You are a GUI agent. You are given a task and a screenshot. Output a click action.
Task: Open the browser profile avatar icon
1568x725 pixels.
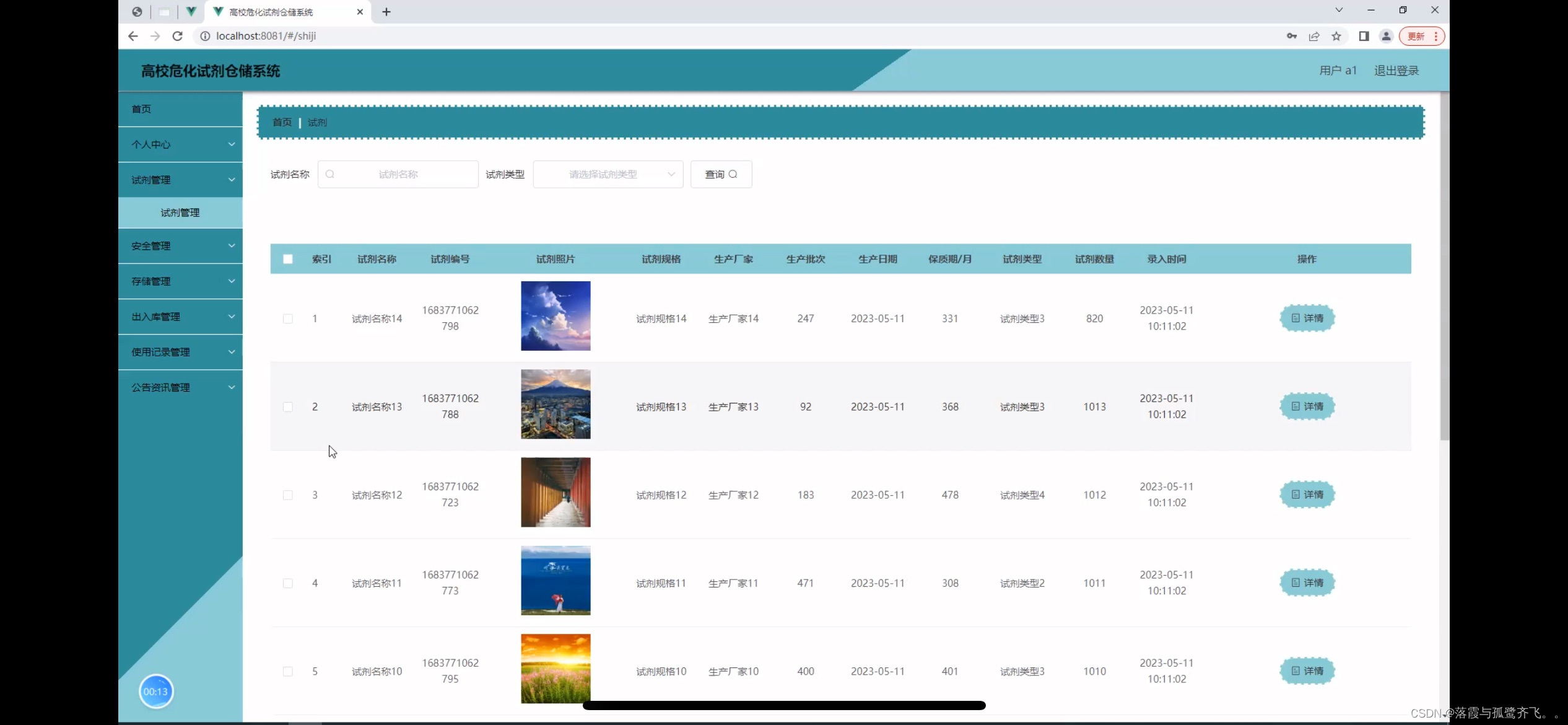[1386, 36]
